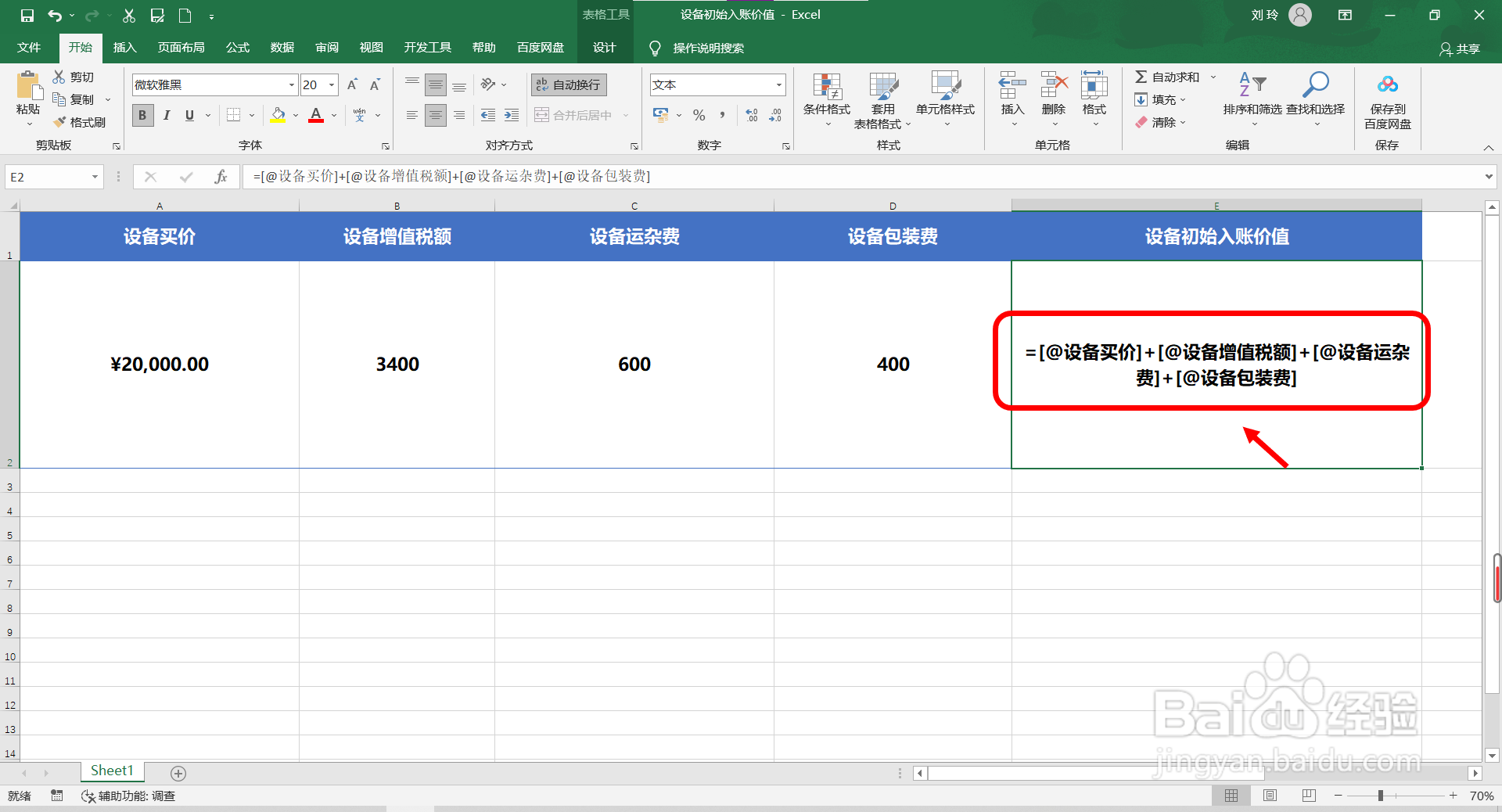Open Conditional Formatting (条件格式) icon
Screen dimensions: 1502x812
(x=827, y=86)
